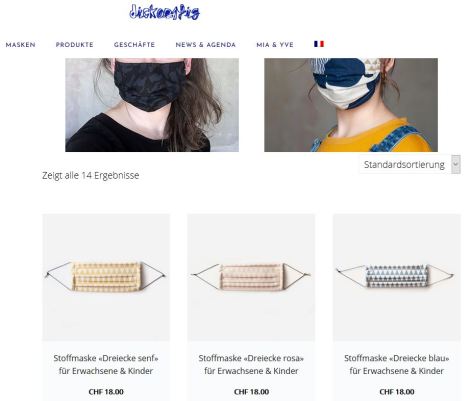
Task: Open the Masken menu item
Action: 20,45
